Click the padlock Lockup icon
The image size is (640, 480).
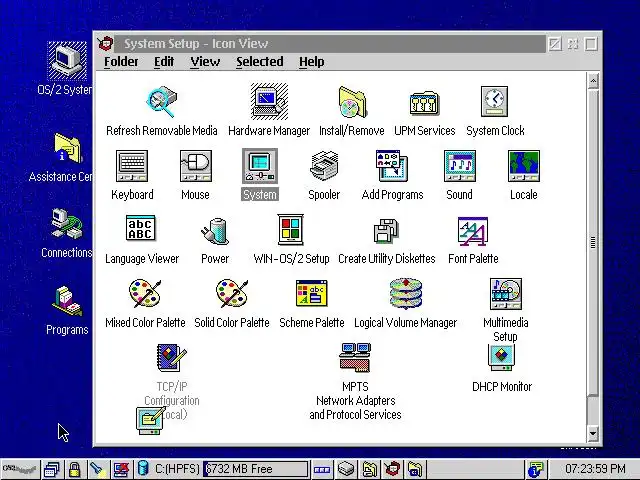coord(74,469)
